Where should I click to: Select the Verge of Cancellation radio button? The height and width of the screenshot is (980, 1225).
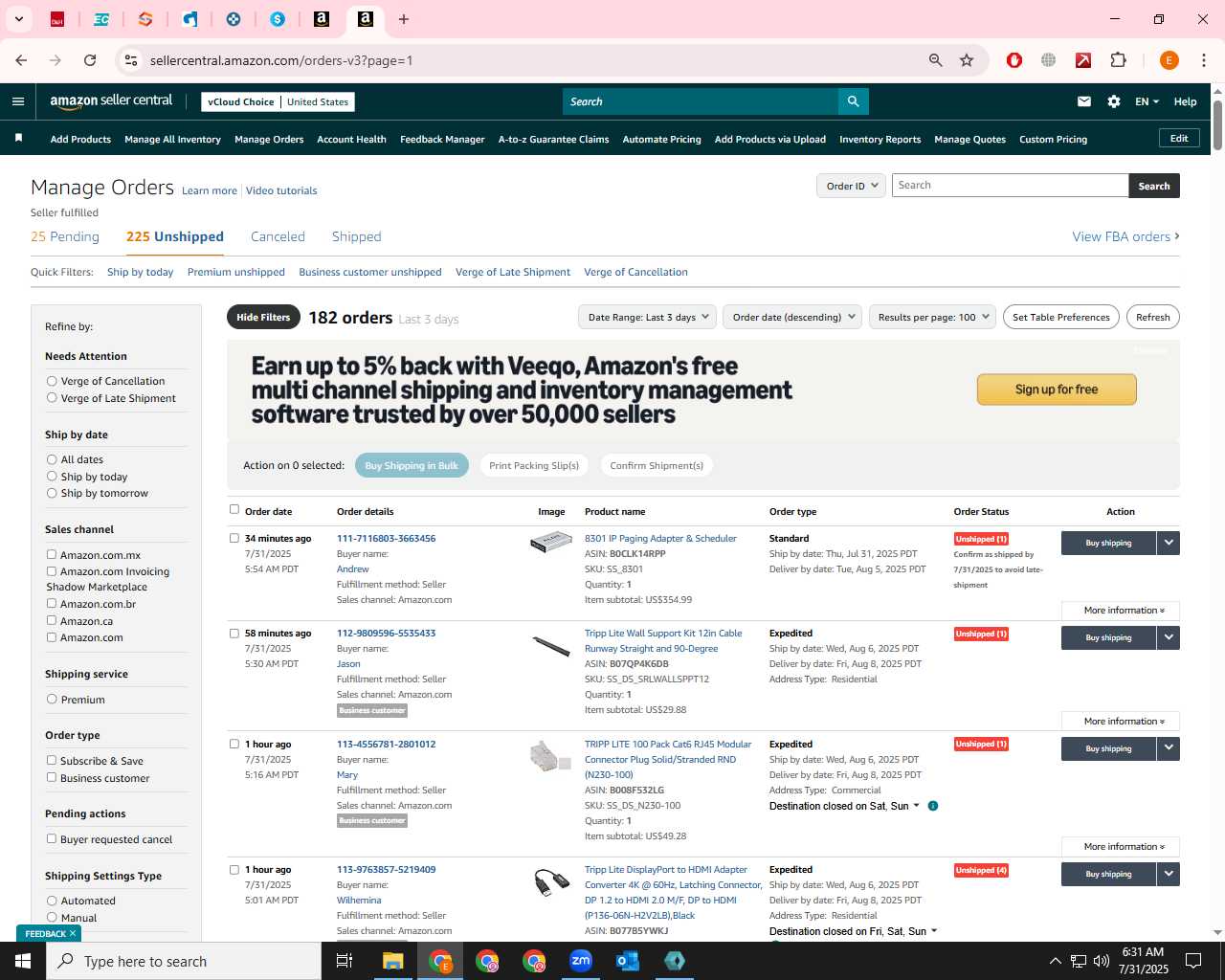click(52, 381)
